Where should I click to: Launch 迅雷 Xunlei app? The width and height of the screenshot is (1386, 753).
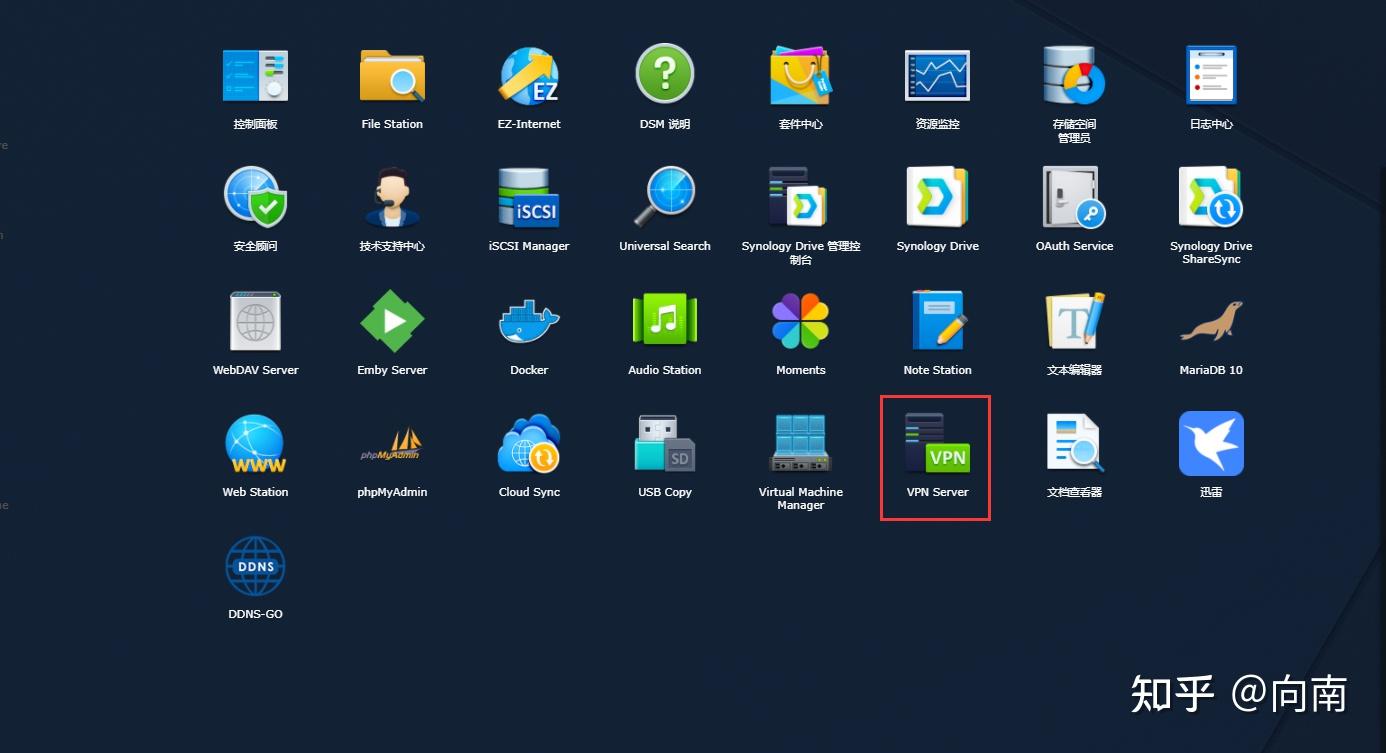pos(1211,443)
